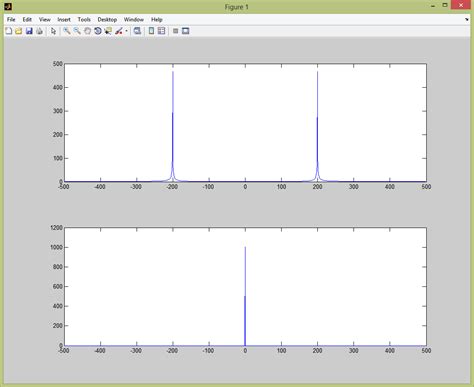The image size is (474, 387).
Task: Save the figure with the floppy disk icon
Action: point(29,31)
